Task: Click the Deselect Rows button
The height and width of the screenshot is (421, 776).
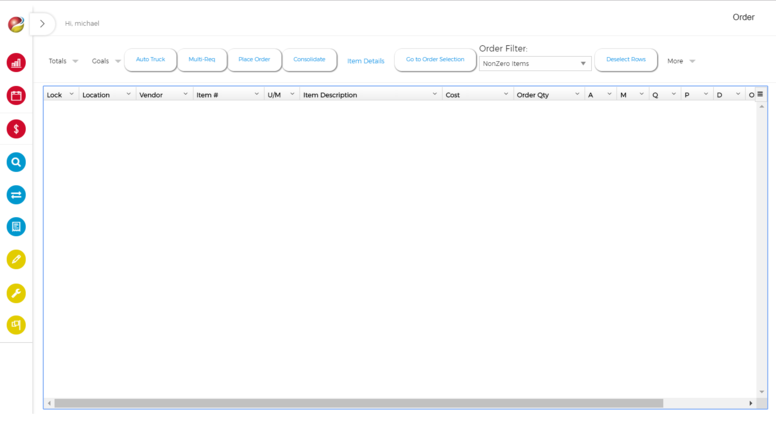Action: click(x=626, y=59)
